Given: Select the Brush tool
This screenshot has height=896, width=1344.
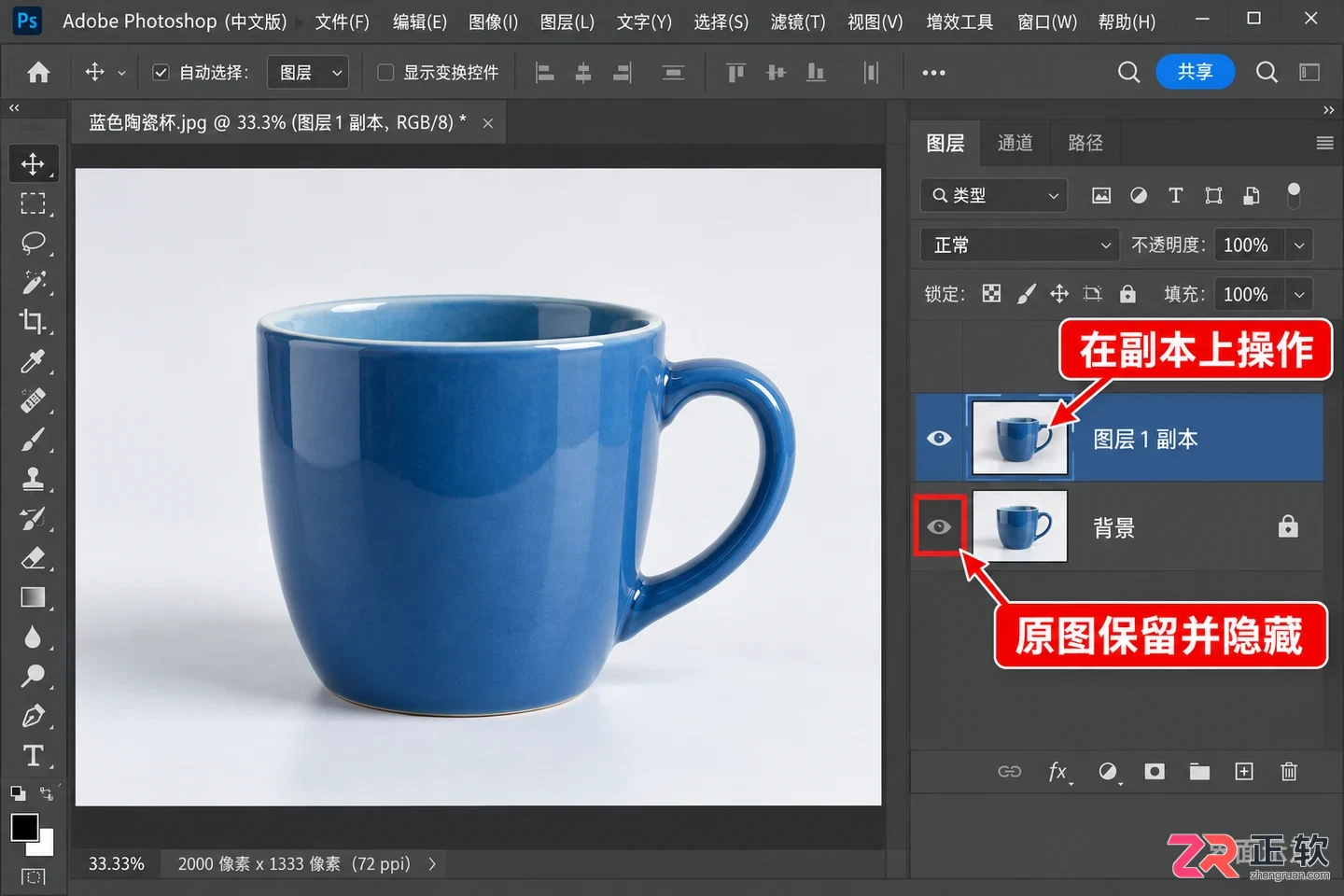Looking at the screenshot, I should pos(33,440).
